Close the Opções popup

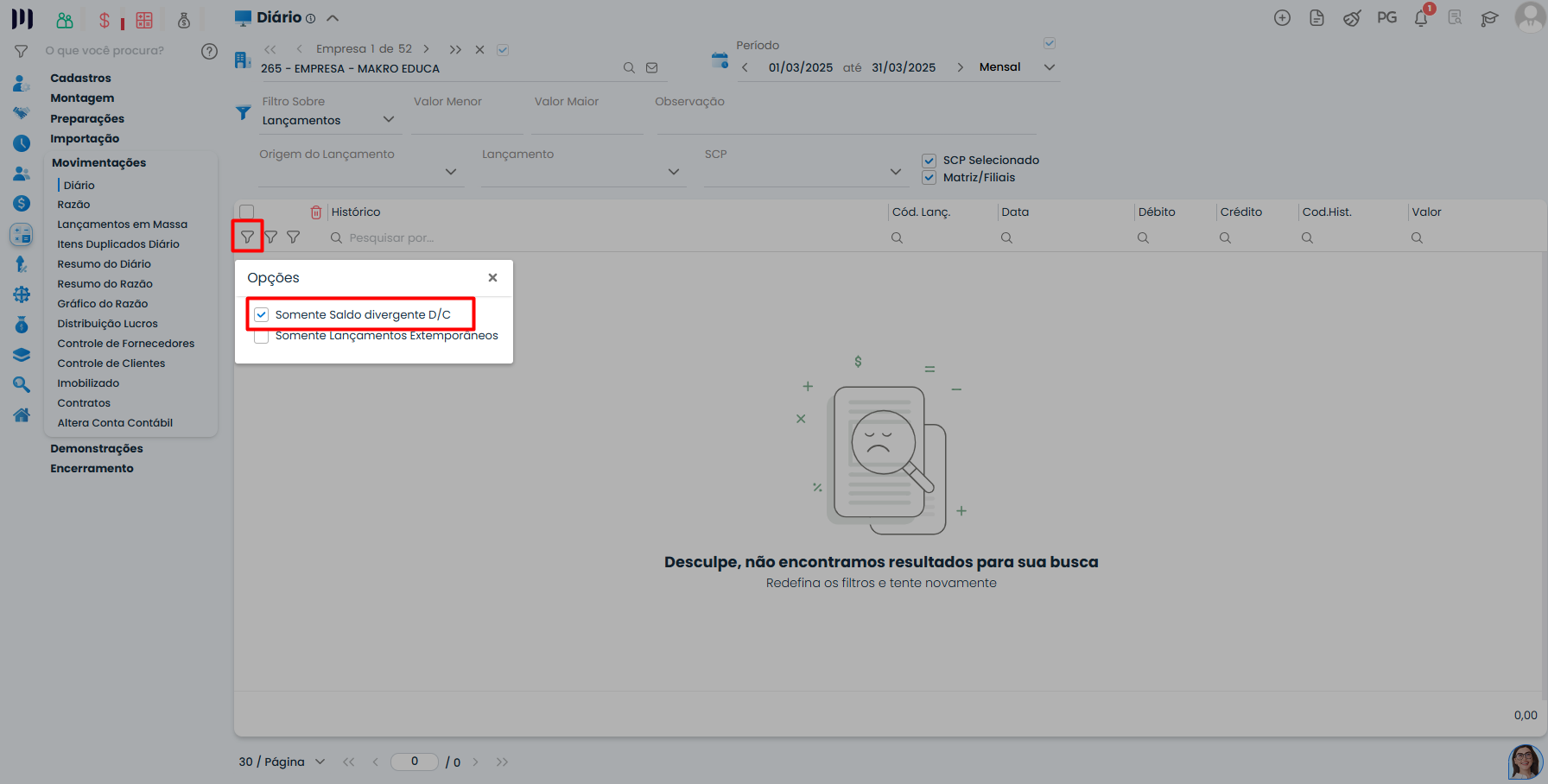click(x=492, y=278)
